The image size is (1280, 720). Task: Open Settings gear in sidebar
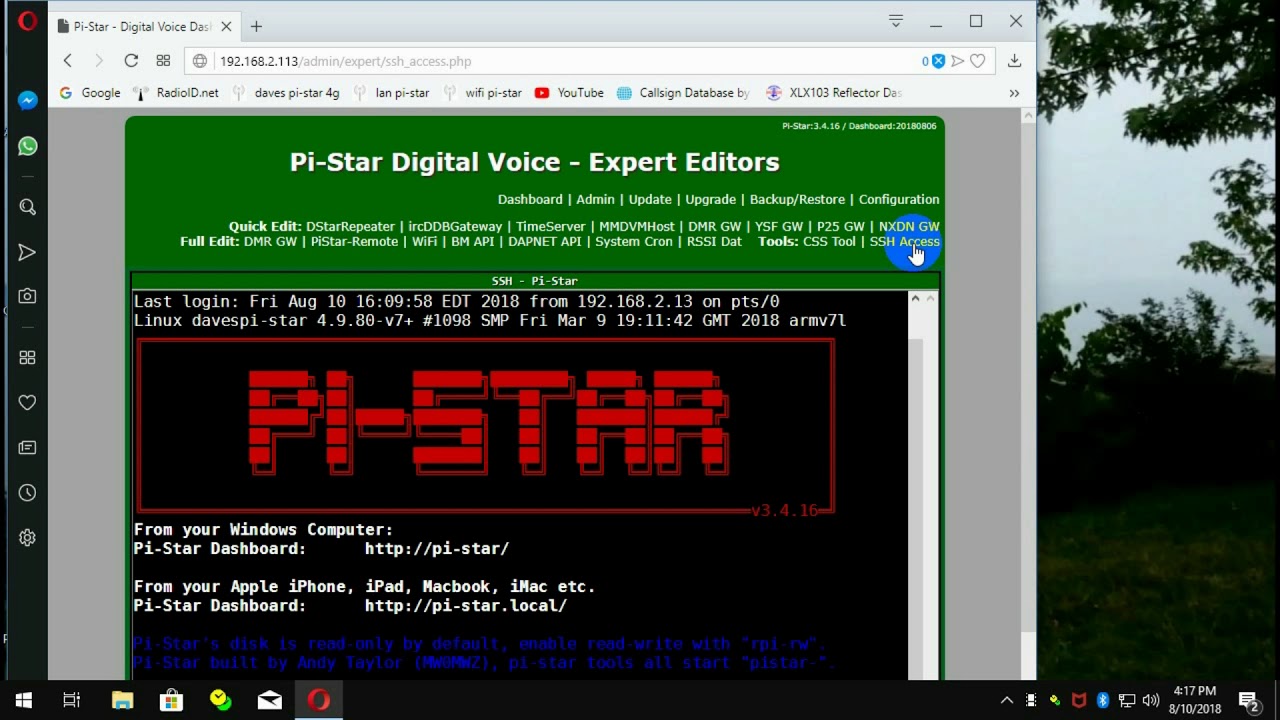(27, 538)
